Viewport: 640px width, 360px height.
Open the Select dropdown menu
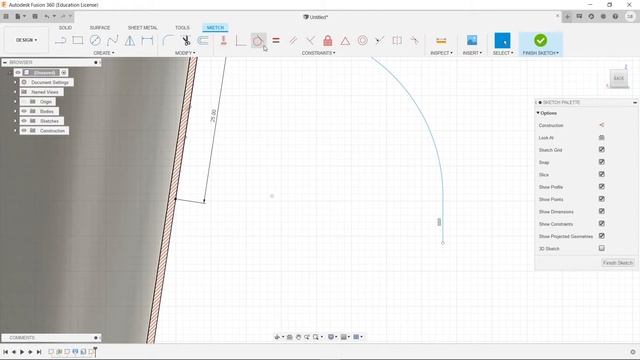pos(503,53)
